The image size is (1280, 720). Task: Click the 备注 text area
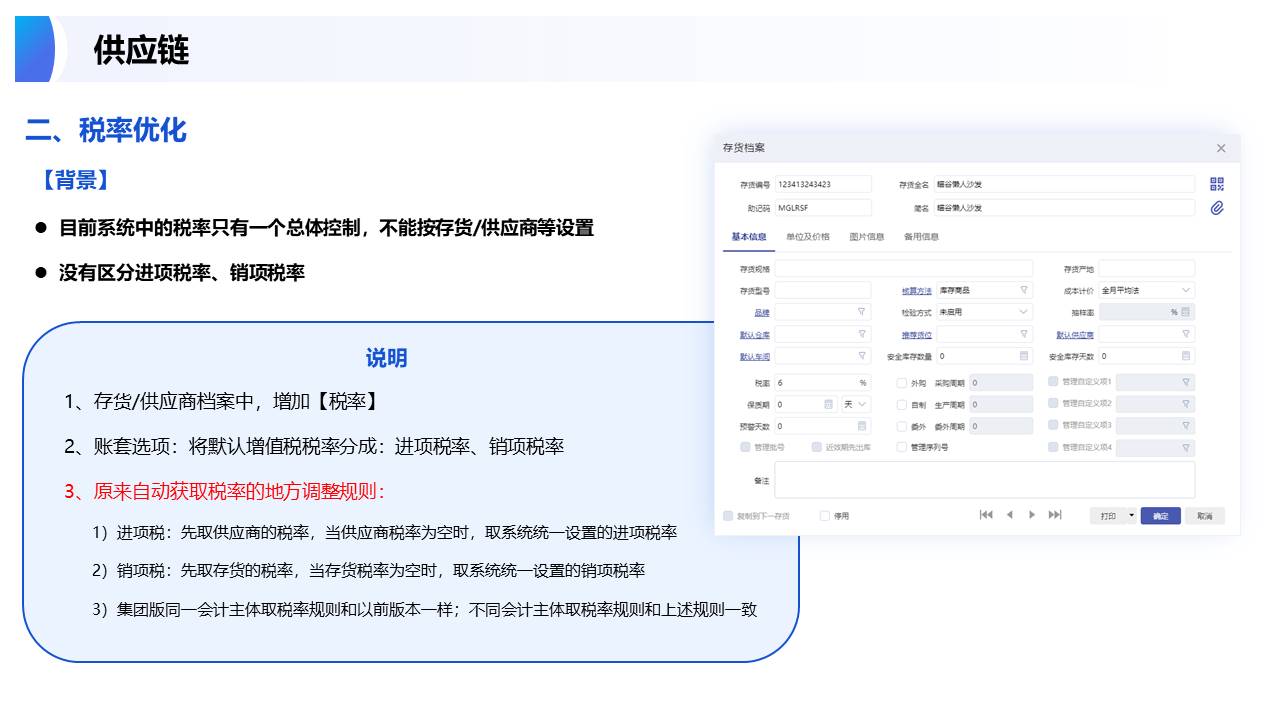[984, 480]
